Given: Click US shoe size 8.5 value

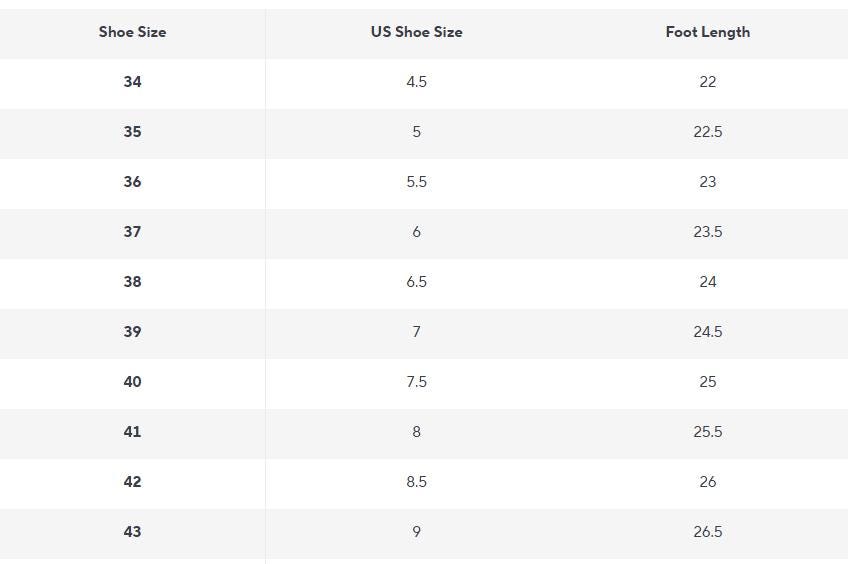Looking at the screenshot, I should (416, 482).
